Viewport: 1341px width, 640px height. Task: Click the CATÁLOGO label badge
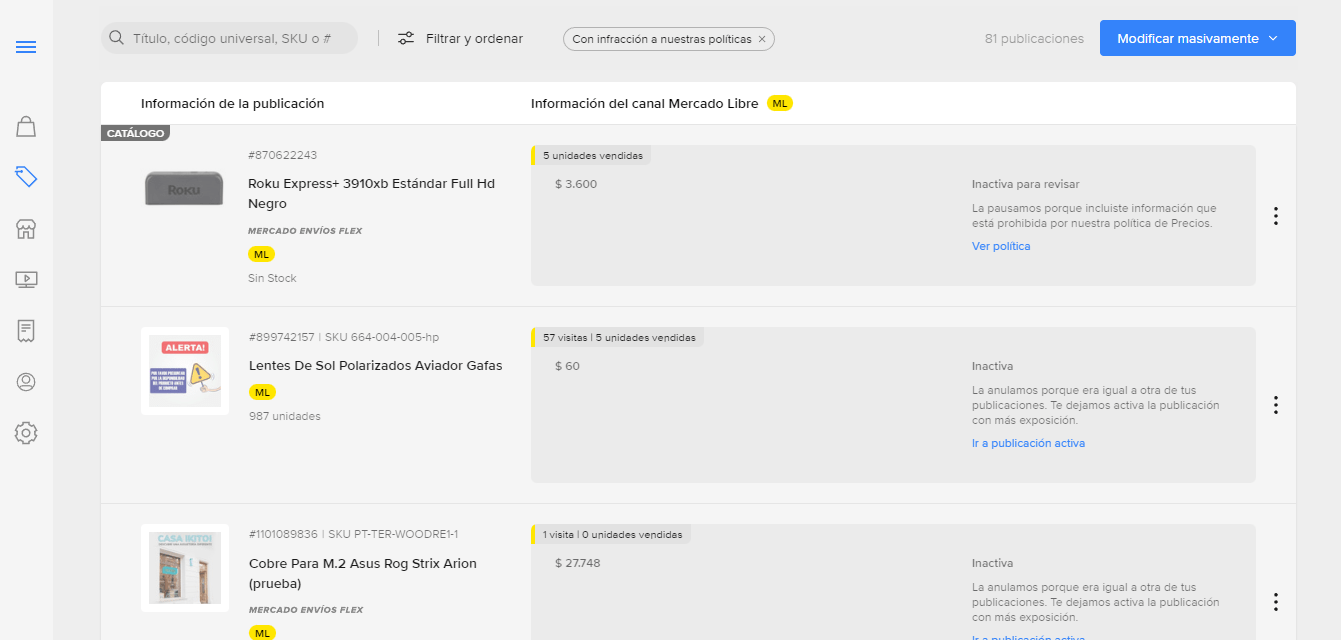coord(135,133)
